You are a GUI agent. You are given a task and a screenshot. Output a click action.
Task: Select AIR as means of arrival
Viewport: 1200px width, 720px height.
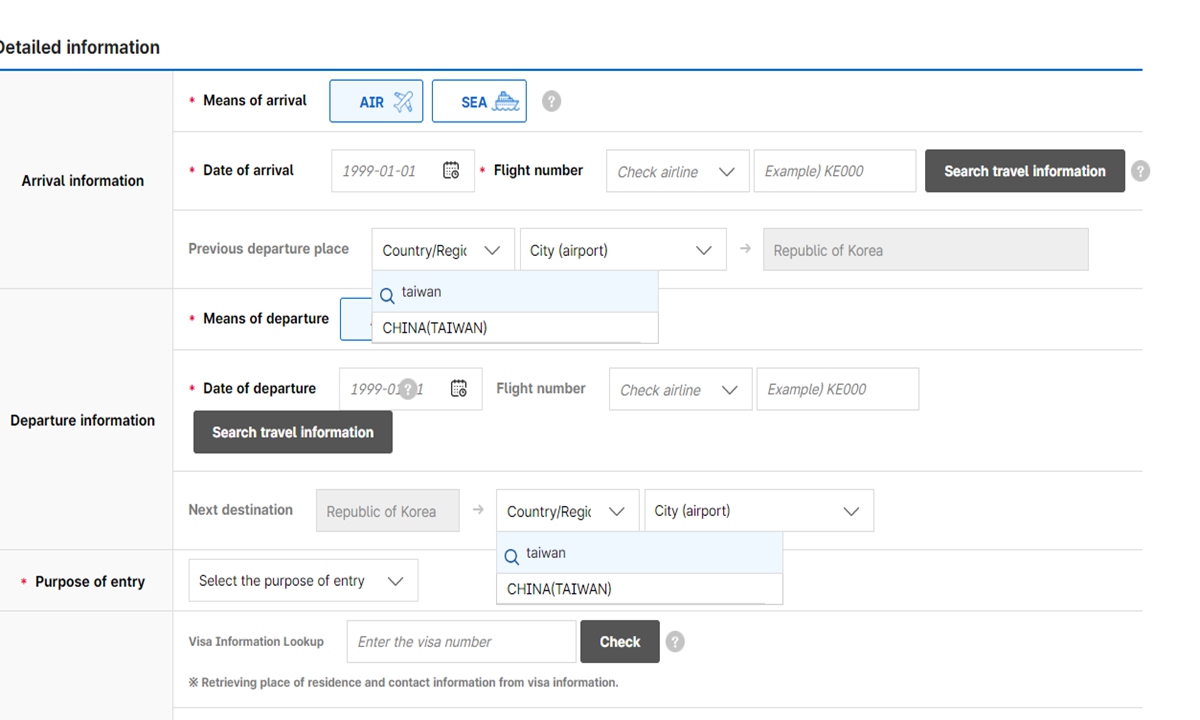pos(376,102)
